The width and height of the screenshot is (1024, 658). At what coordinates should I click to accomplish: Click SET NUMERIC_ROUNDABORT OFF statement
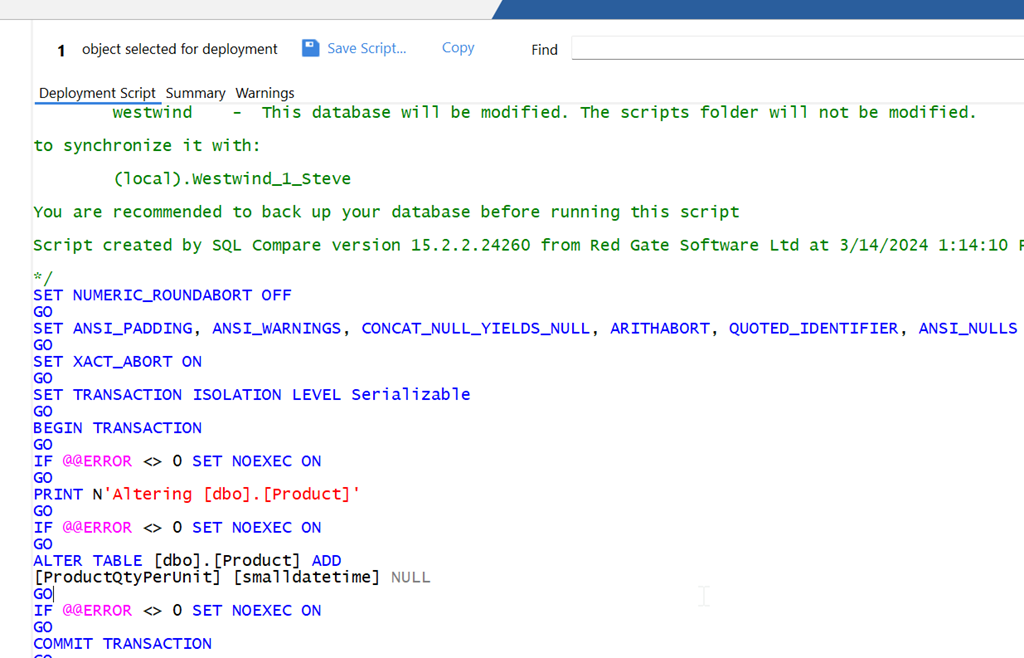162,296
